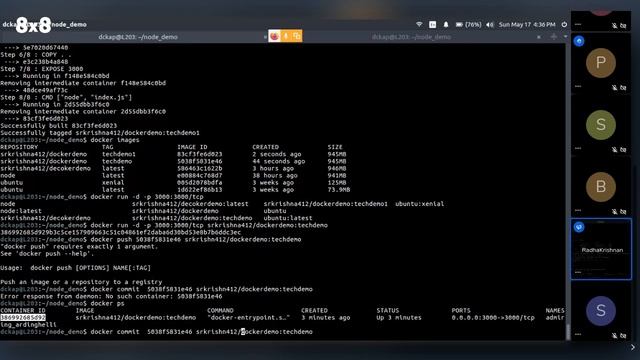Viewport: 640px width, 360px height.
Task: Open more options dots on B tile
Action: (x=578, y=210)
